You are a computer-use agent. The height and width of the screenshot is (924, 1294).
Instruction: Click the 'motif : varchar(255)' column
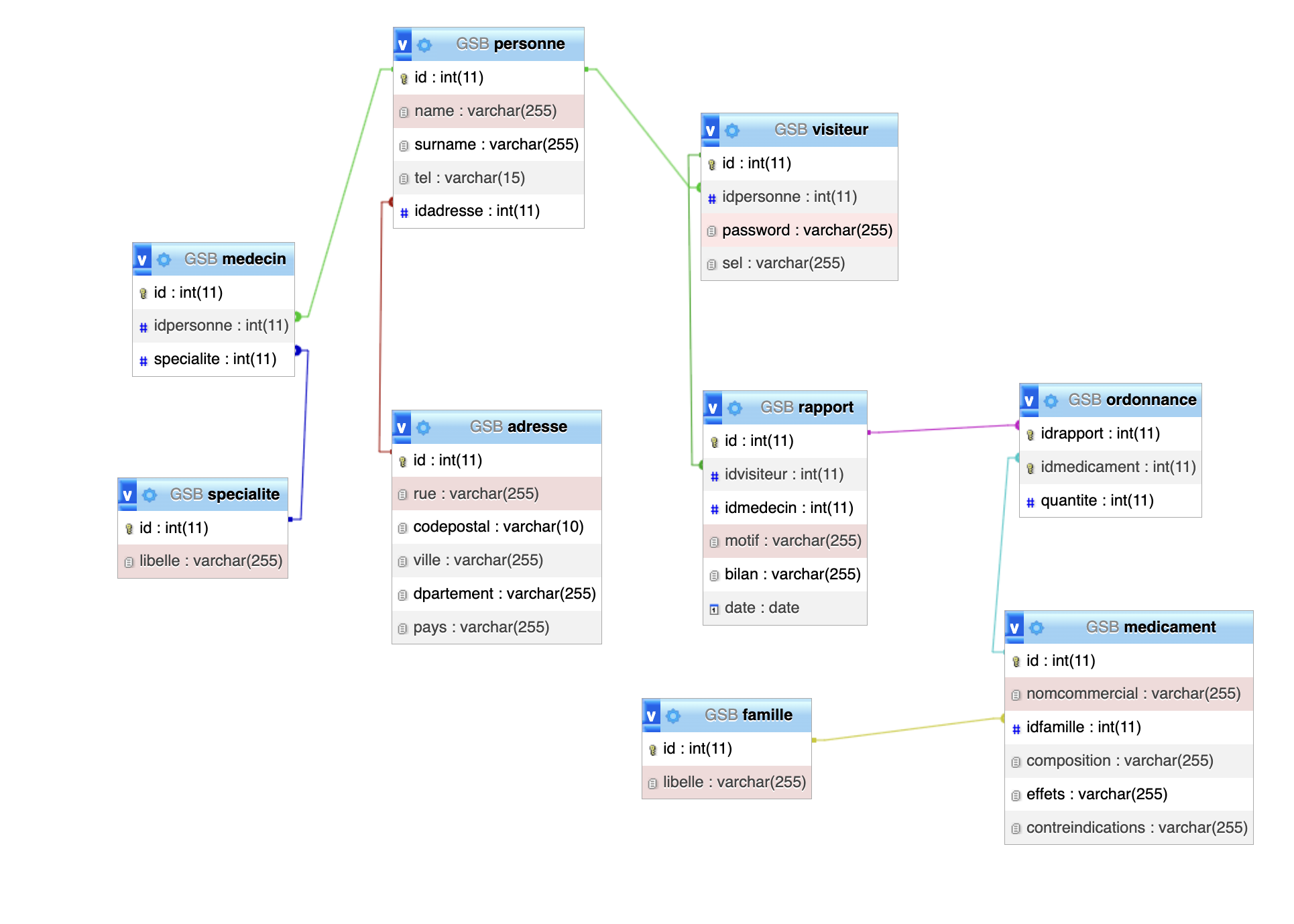(785, 540)
